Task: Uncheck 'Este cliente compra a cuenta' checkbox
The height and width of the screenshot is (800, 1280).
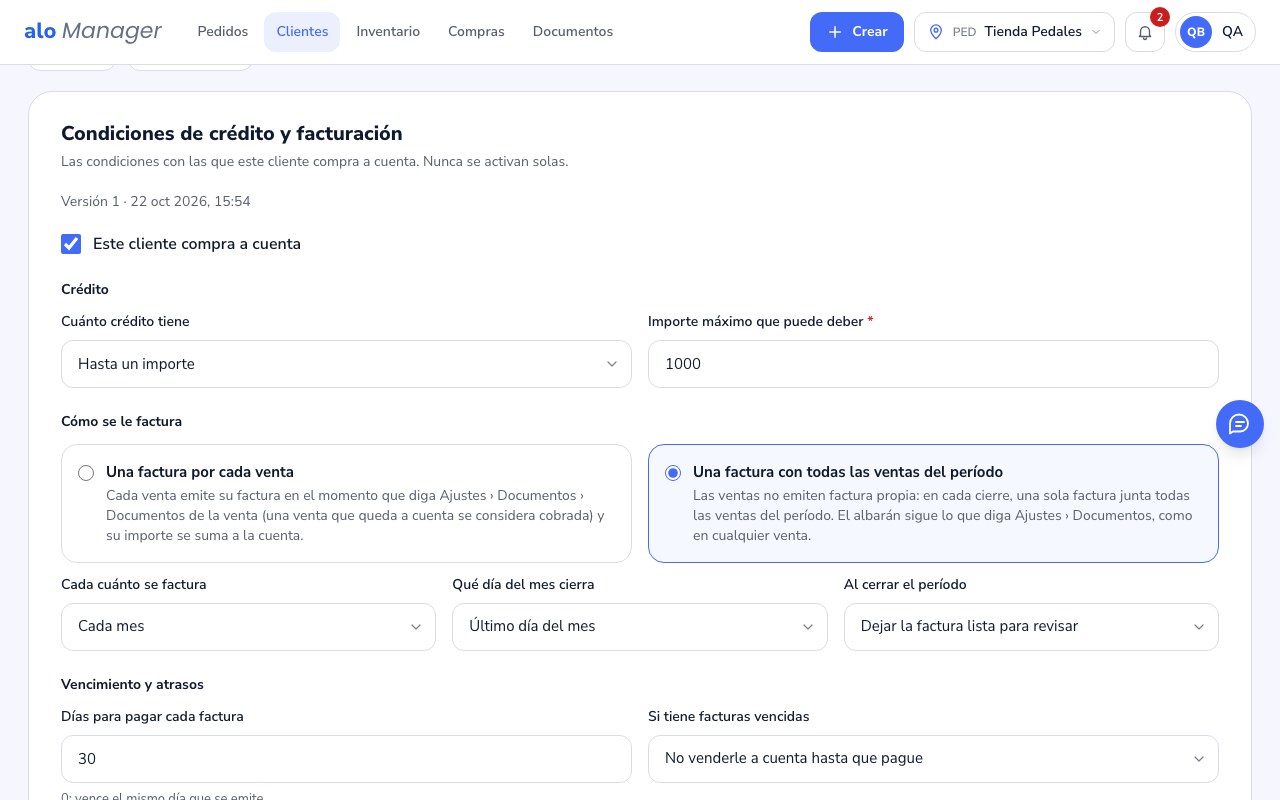Action: [71, 244]
